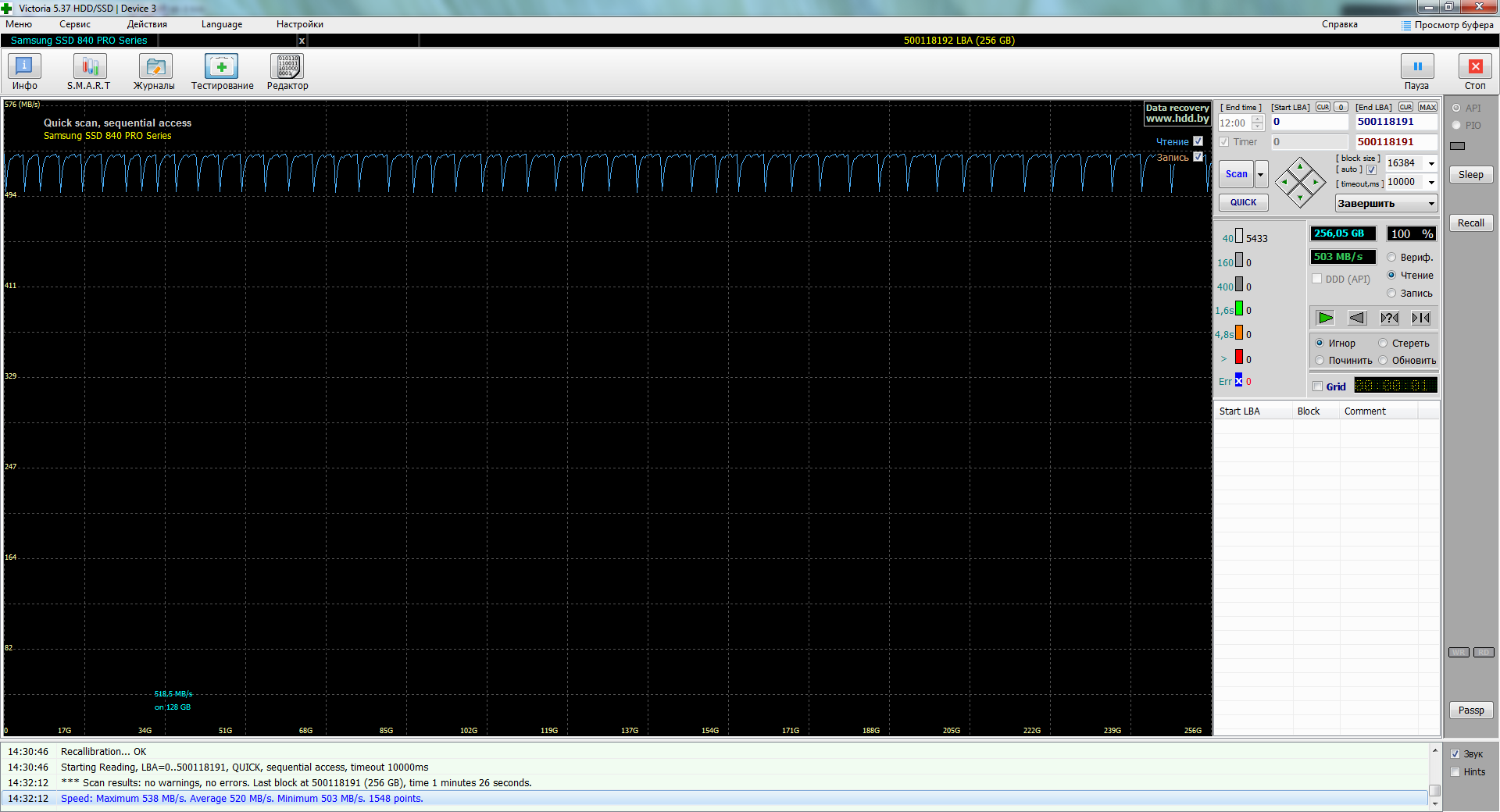Start scan with the green play arrow
1500x812 pixels.
point(1326,318)
